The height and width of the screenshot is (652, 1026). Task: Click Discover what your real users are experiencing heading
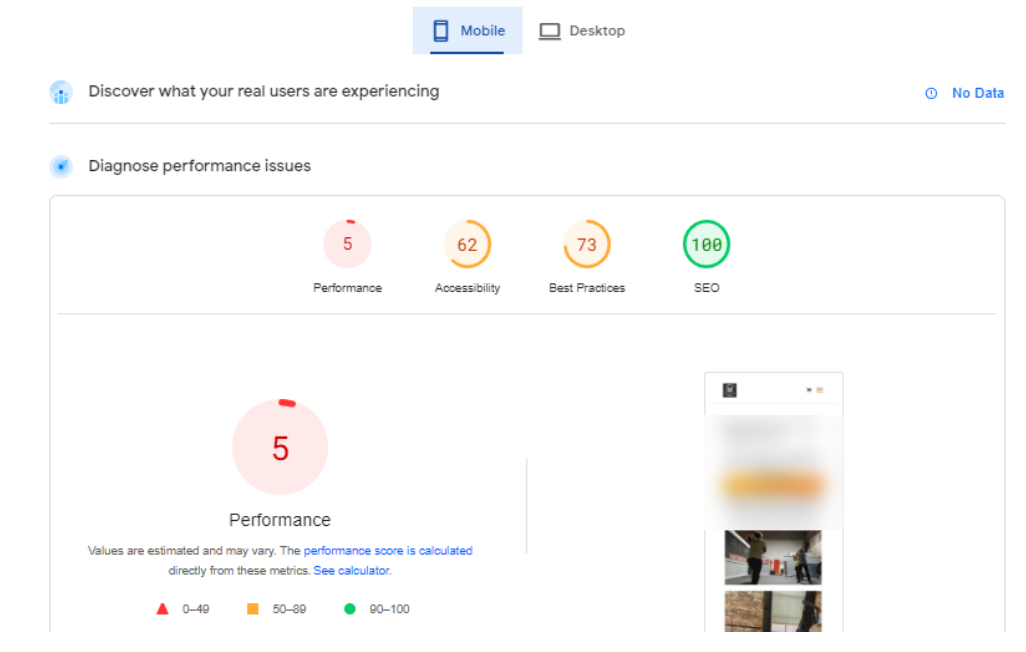pyautogui.click(x=264, y=92)
